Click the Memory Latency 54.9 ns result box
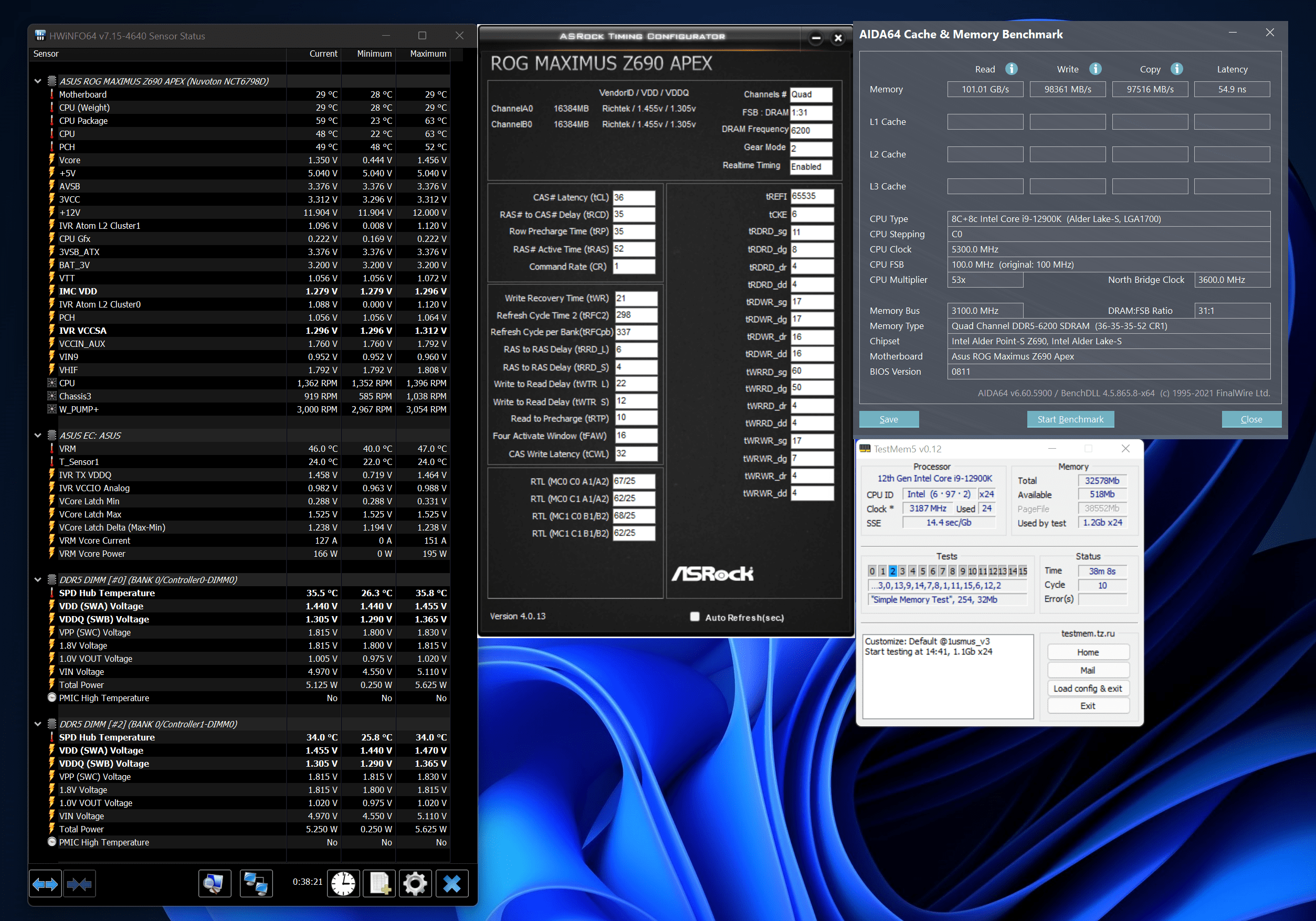The image size is (1316, 921). 1231,89
